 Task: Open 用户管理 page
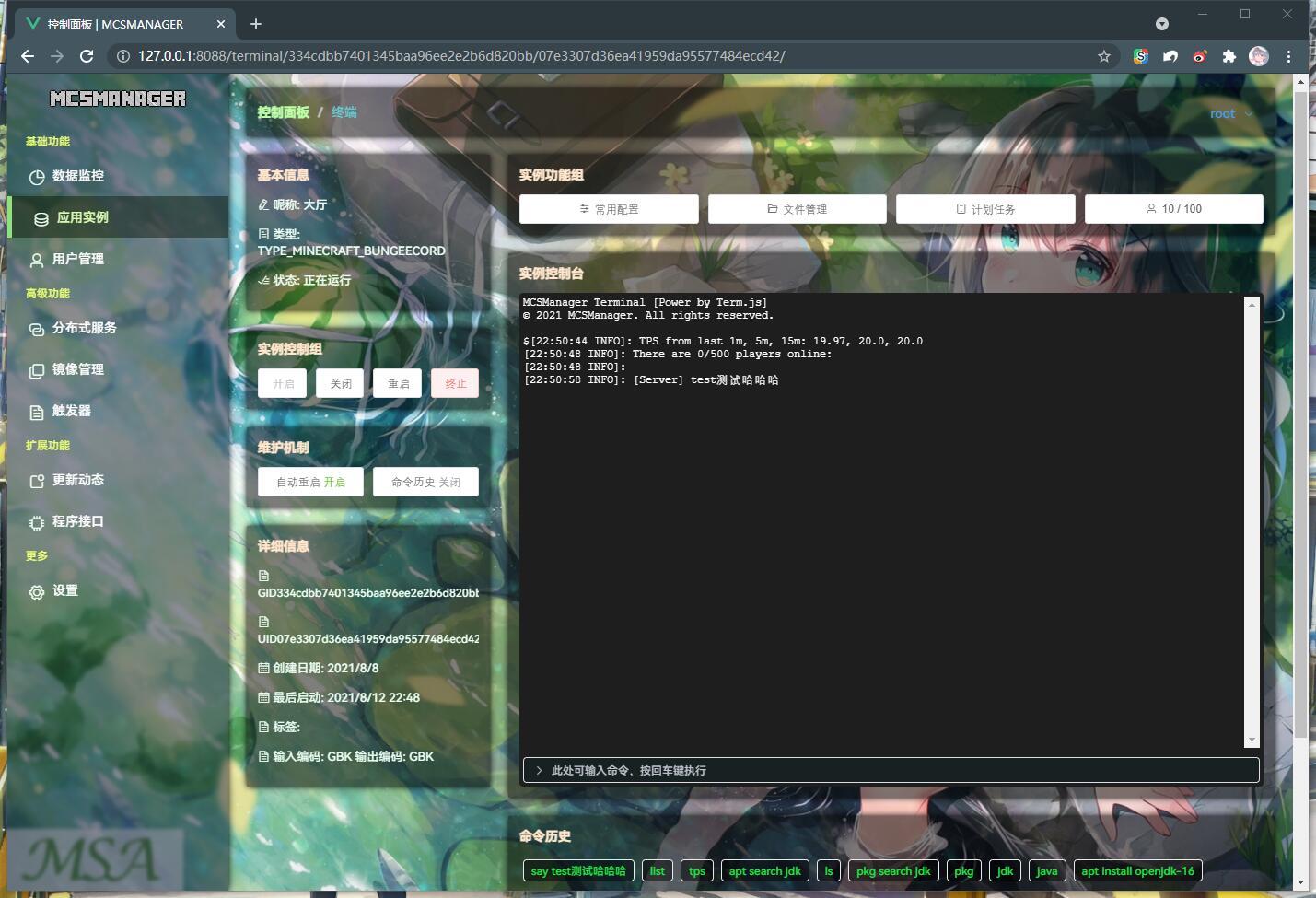click(x=118, y=259)
